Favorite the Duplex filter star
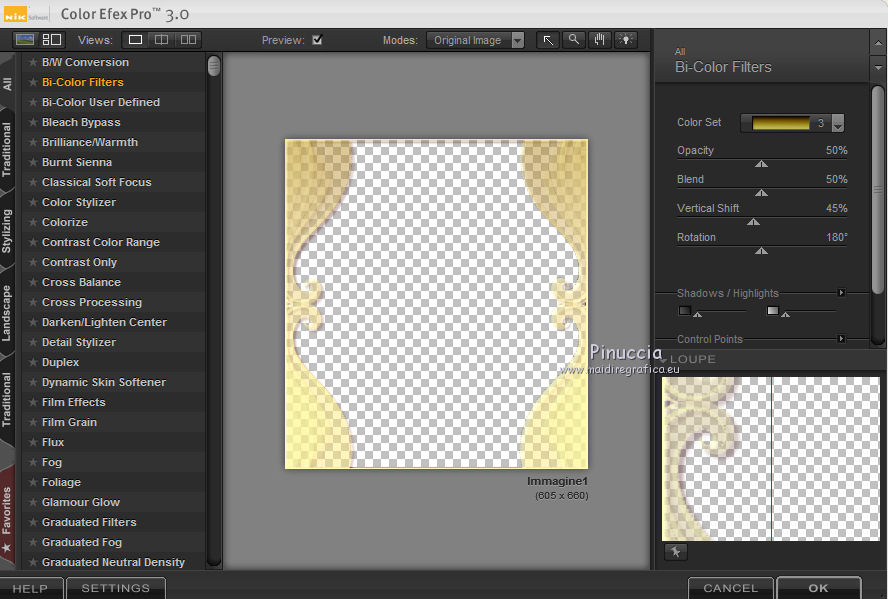The image size is (888, 599). [33, 362]
